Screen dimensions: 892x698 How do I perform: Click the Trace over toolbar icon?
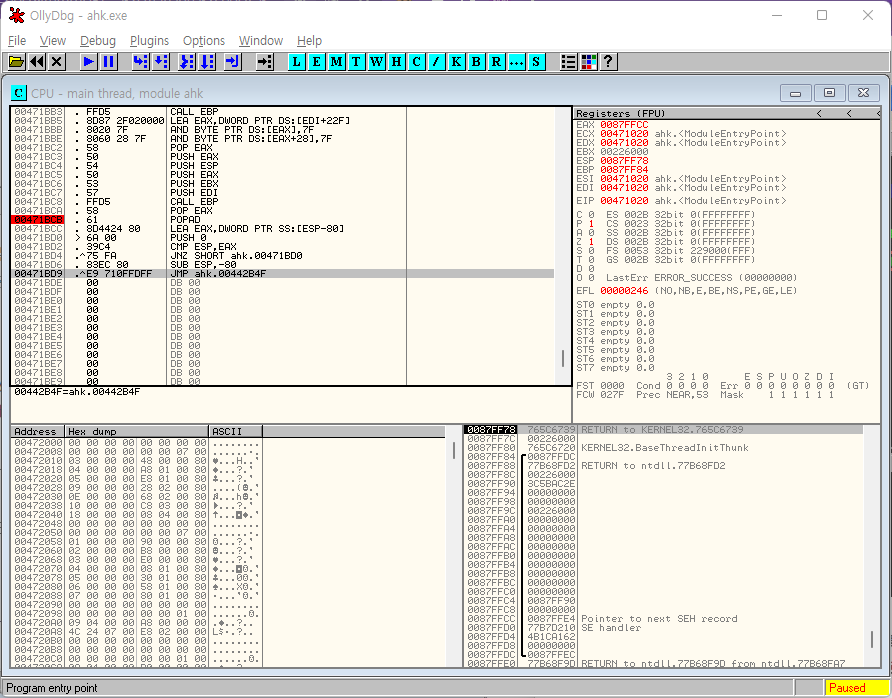(207, 61)
